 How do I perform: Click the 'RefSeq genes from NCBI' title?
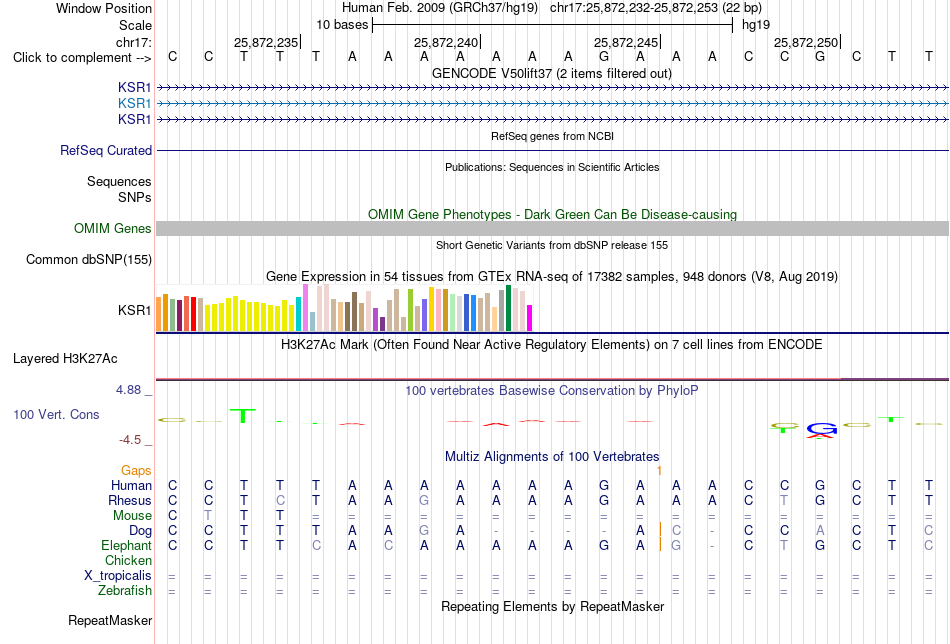point(552,136)
